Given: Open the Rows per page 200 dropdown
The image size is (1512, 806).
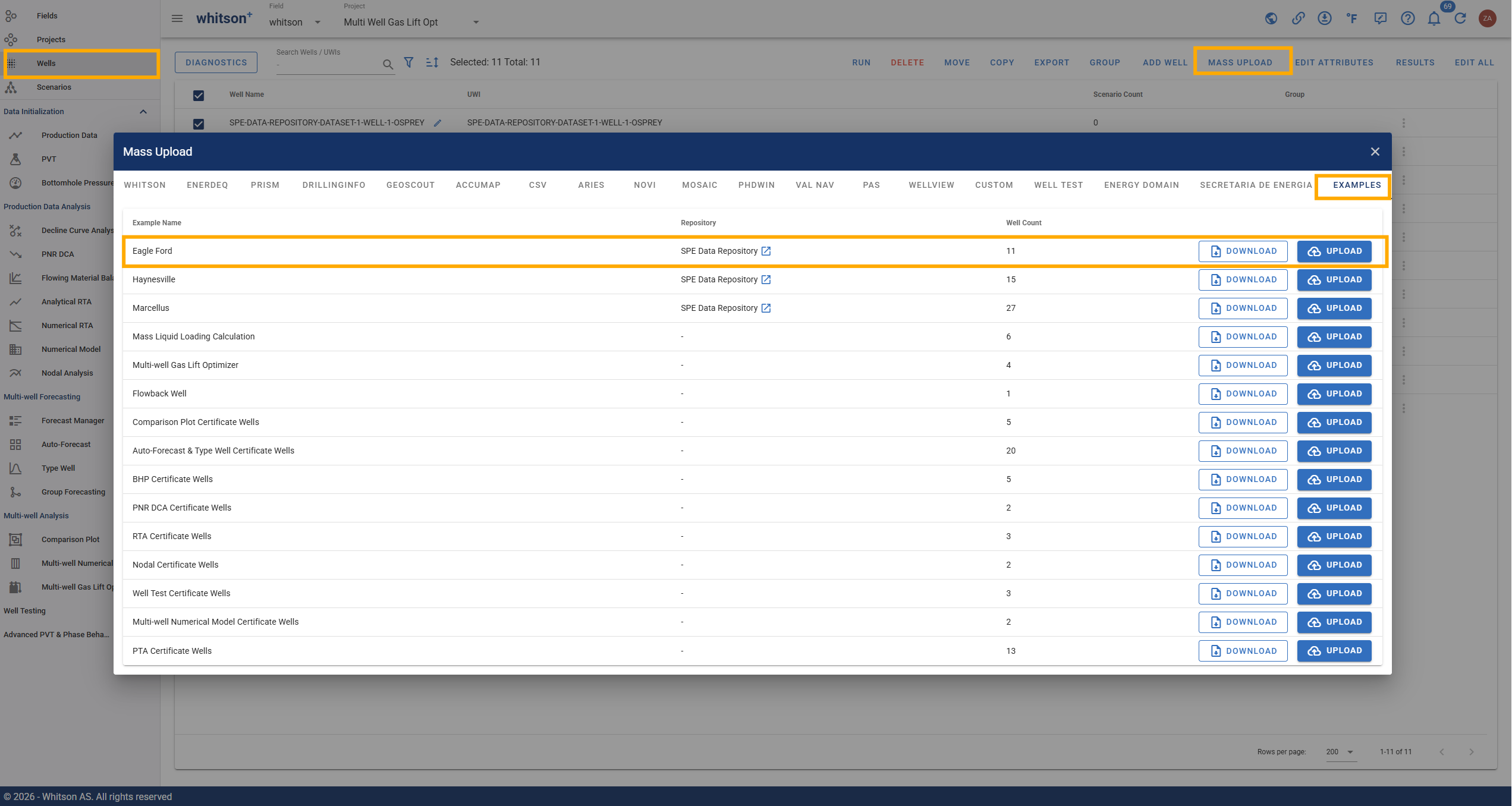Looking at the screenshot, I should point(1340,752).
